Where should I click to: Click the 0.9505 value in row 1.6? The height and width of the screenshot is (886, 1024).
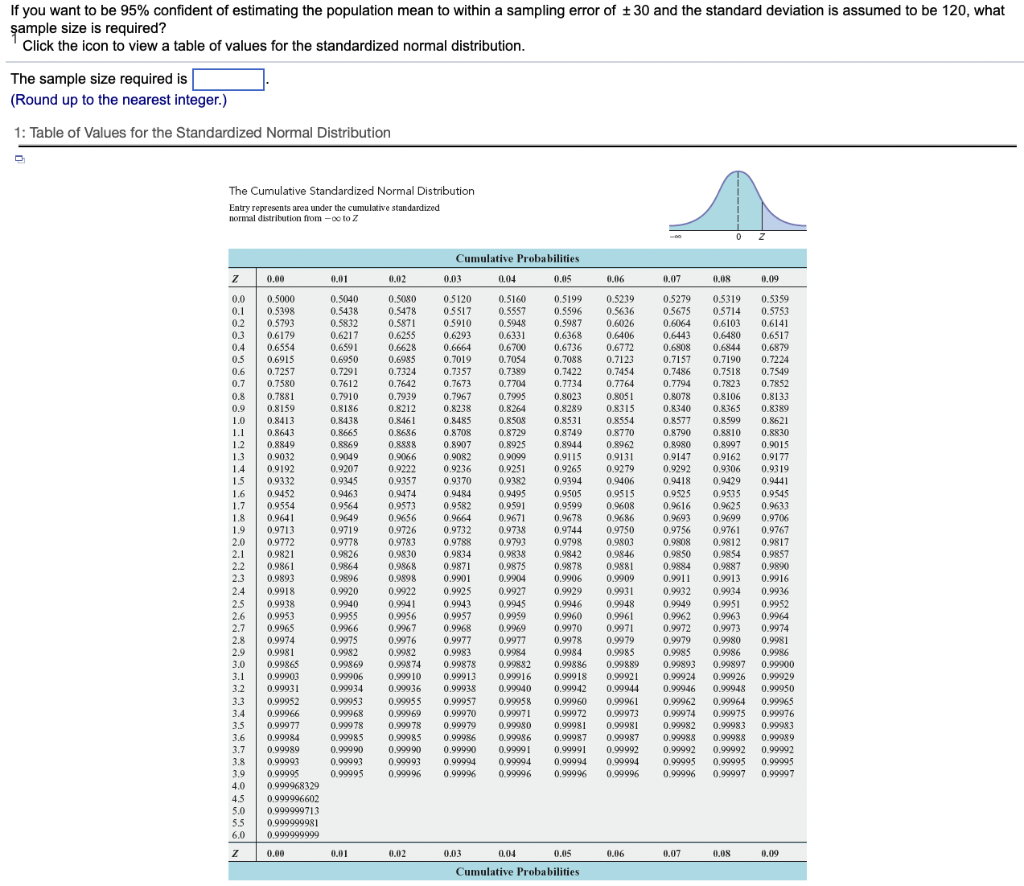(x=568, y=494)
